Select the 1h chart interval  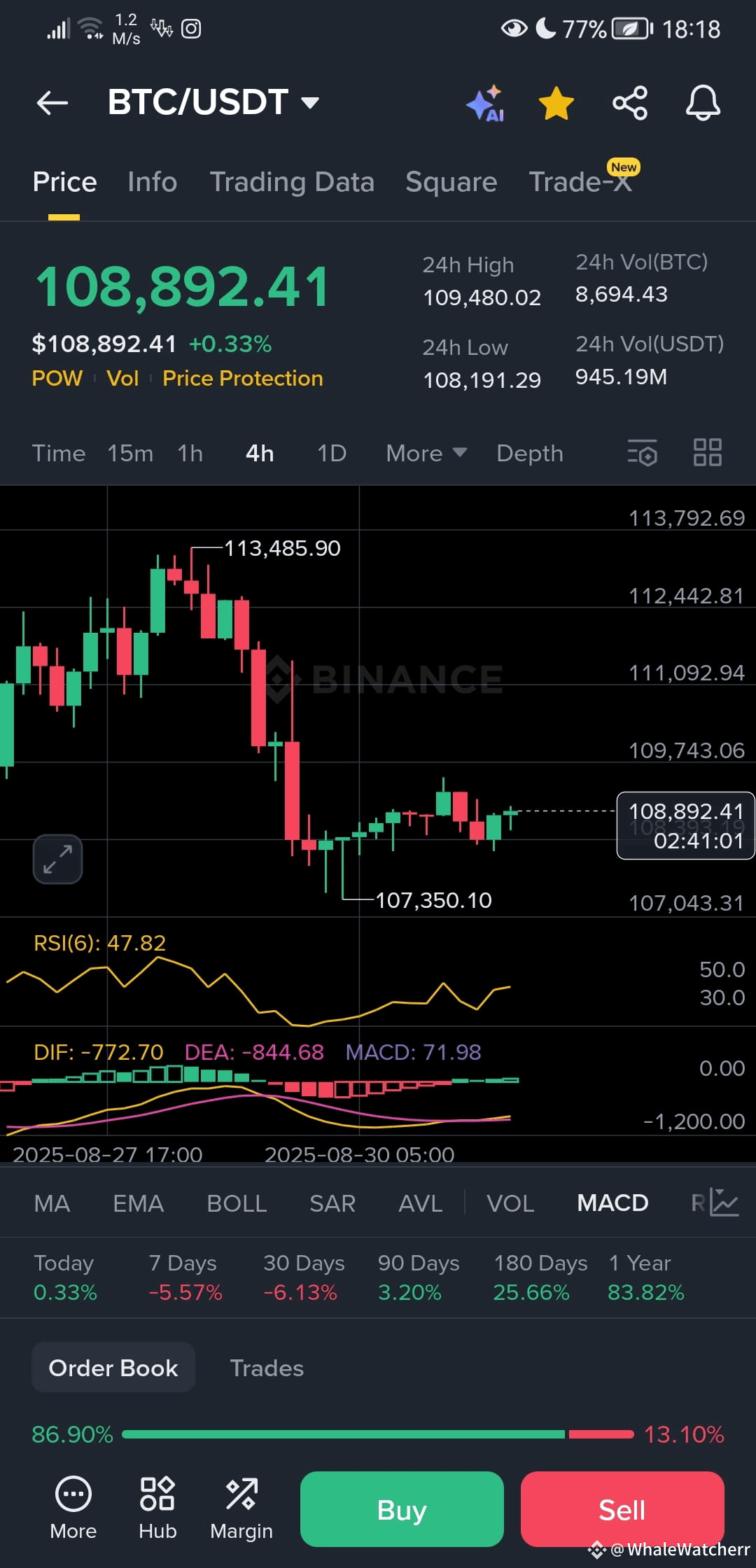tap(190, 454)
